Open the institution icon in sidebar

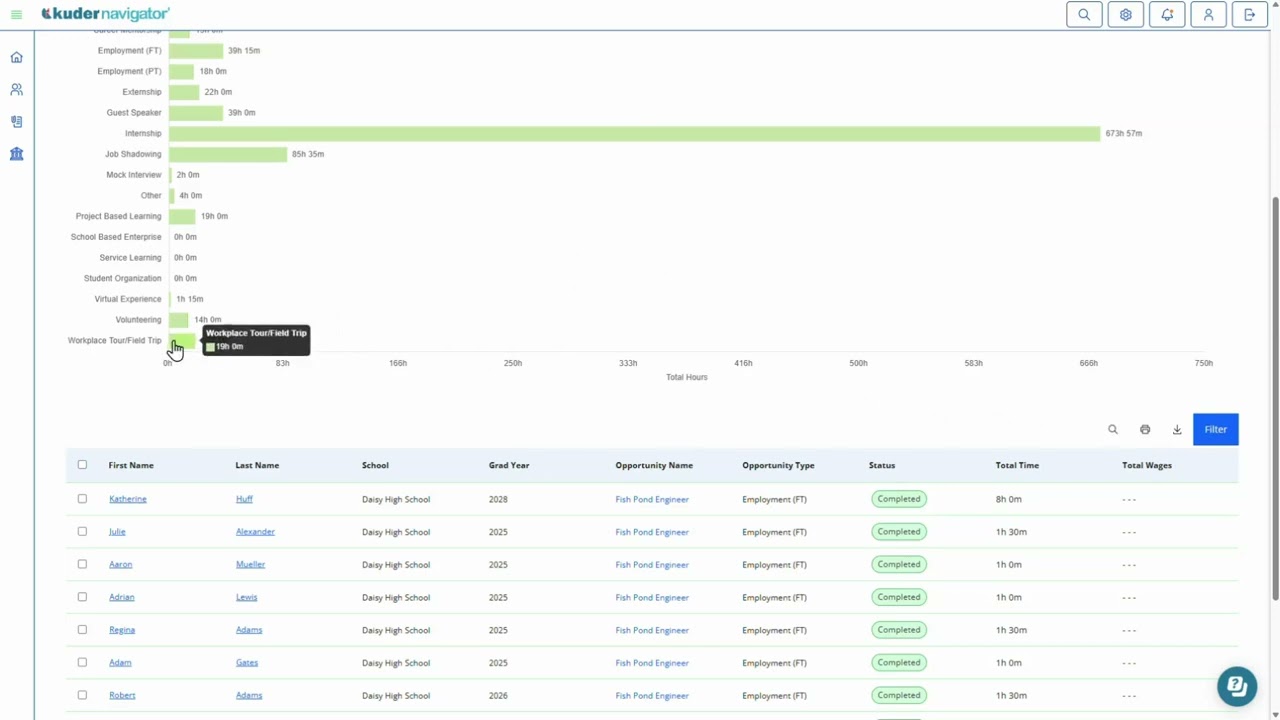tap(16, 154)
